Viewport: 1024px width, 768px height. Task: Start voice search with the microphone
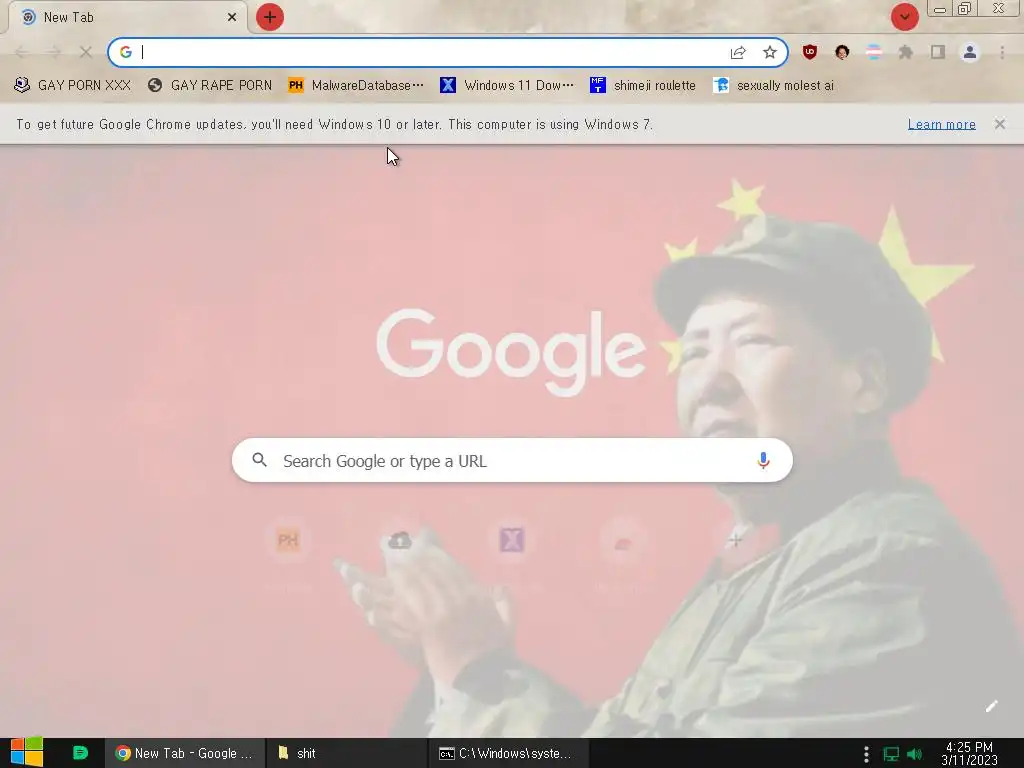763,460
